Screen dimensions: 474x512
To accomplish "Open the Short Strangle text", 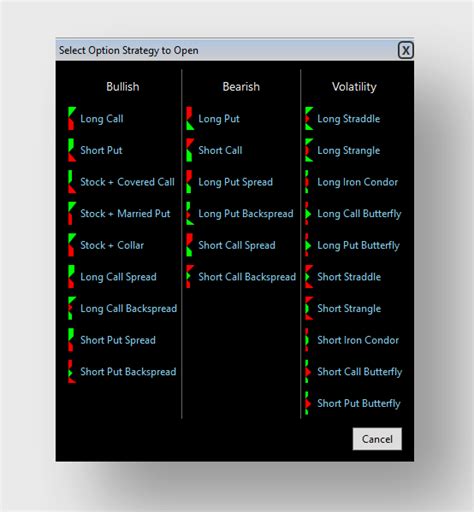I will click(x=349, y=309).
